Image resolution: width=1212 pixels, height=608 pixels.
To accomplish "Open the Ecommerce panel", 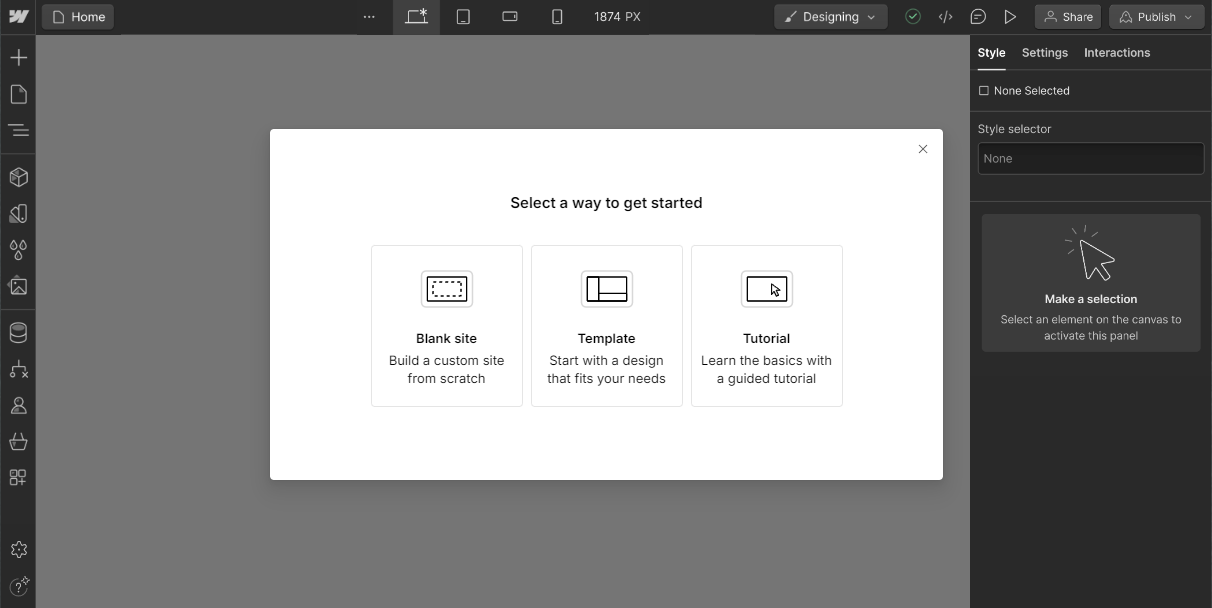I will (x=18, y=441).
